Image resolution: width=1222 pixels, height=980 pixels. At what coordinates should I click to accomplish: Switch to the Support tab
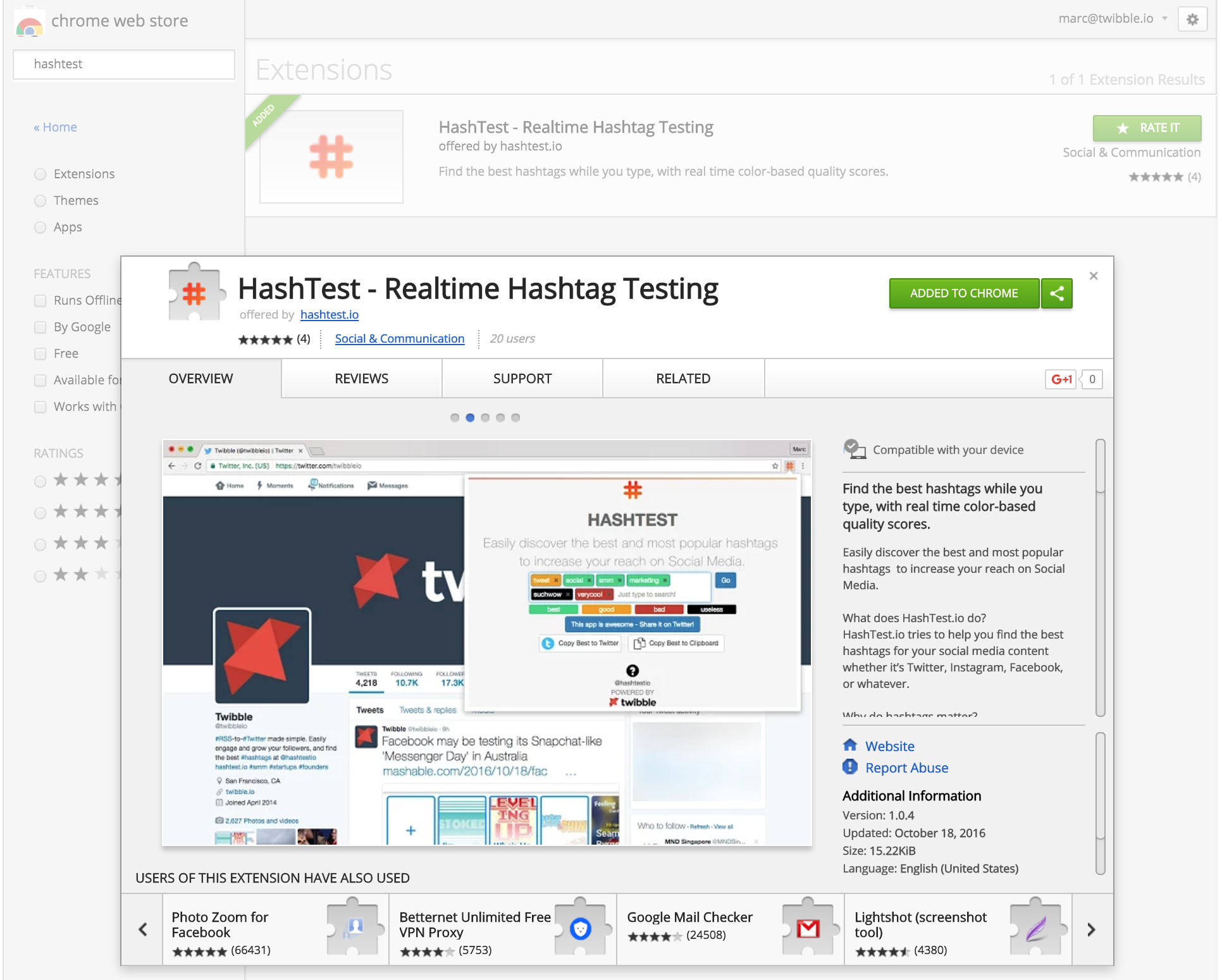coord(522,378)
